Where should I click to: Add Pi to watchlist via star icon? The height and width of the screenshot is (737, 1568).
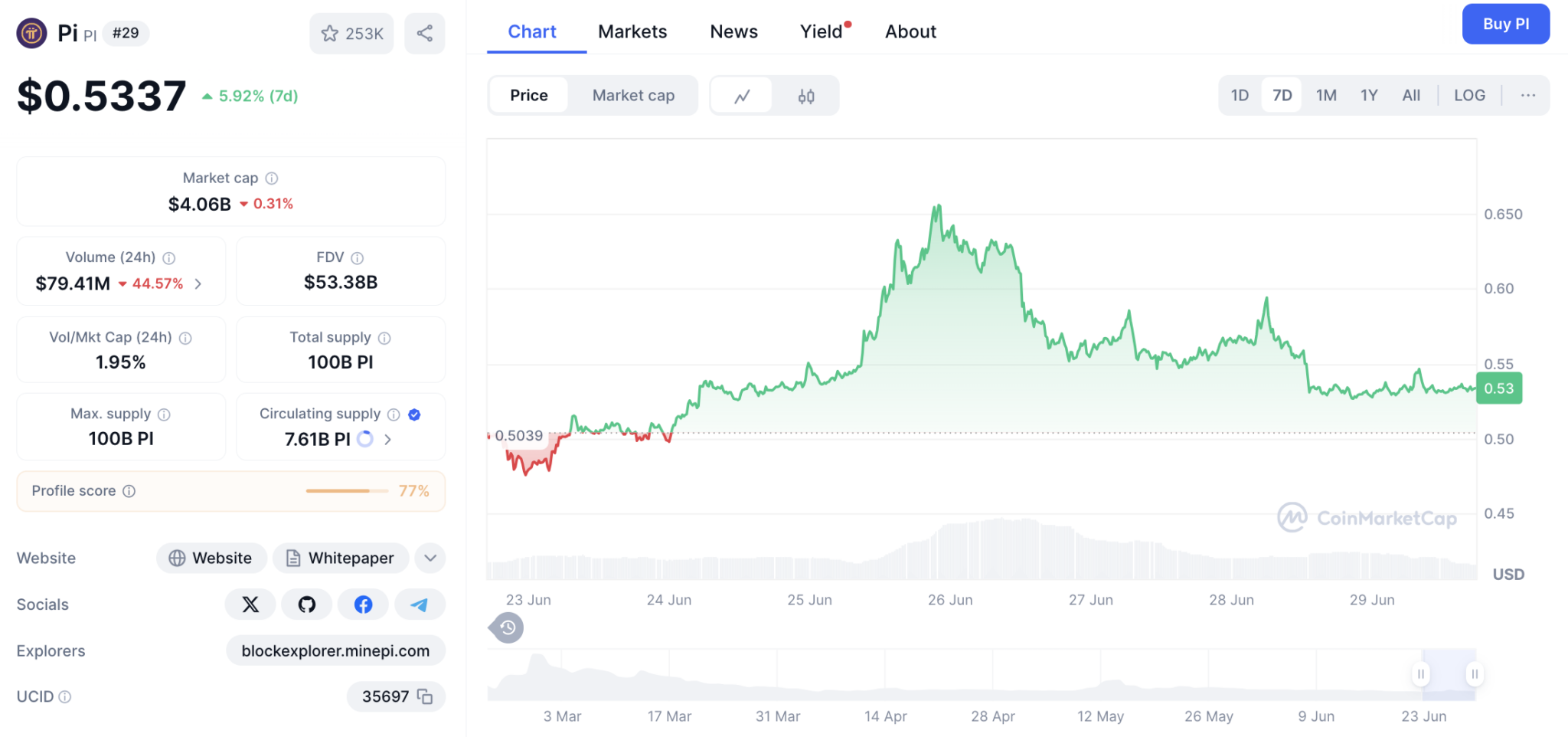click(x=330, y=34)
